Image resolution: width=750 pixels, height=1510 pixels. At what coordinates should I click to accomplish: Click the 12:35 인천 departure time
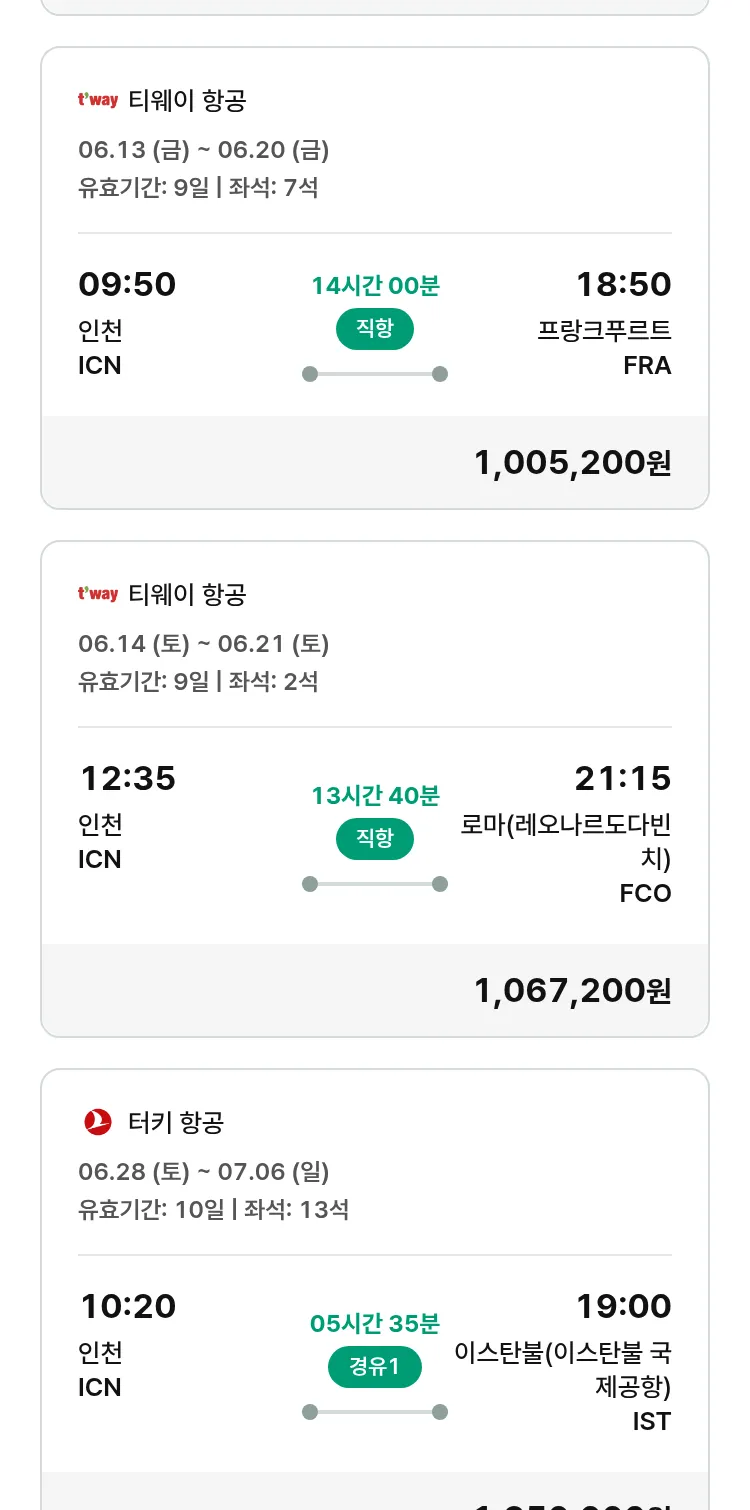click(127, 779)
